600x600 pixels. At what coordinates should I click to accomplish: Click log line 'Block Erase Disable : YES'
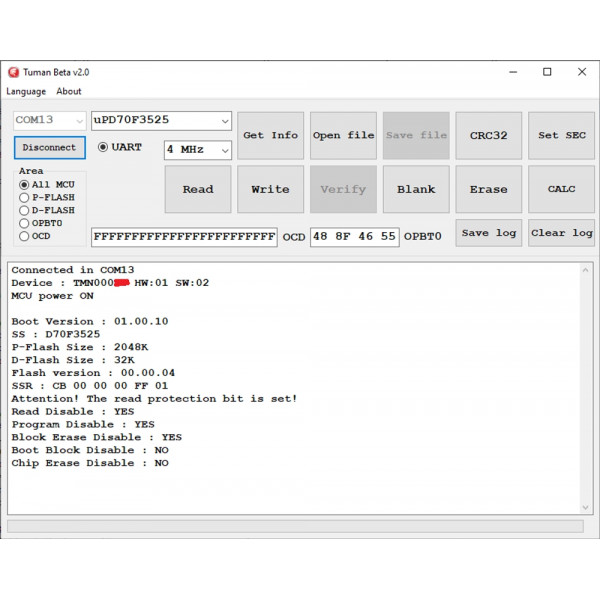97,437
